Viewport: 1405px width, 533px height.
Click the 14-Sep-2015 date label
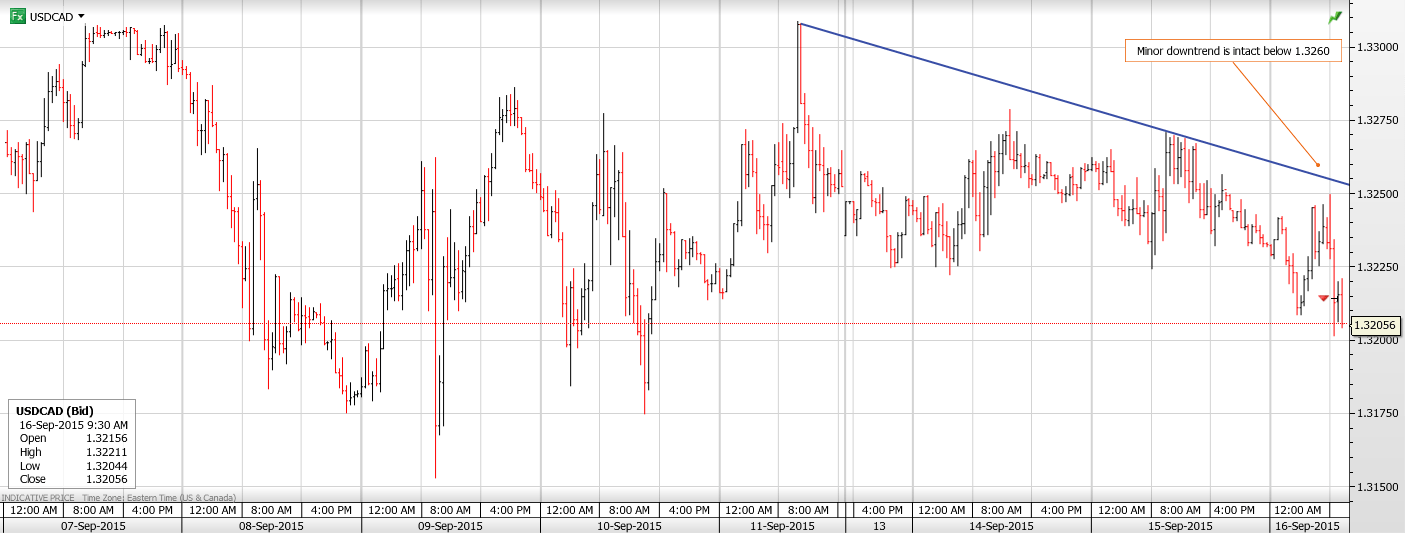click(1001, 525)
